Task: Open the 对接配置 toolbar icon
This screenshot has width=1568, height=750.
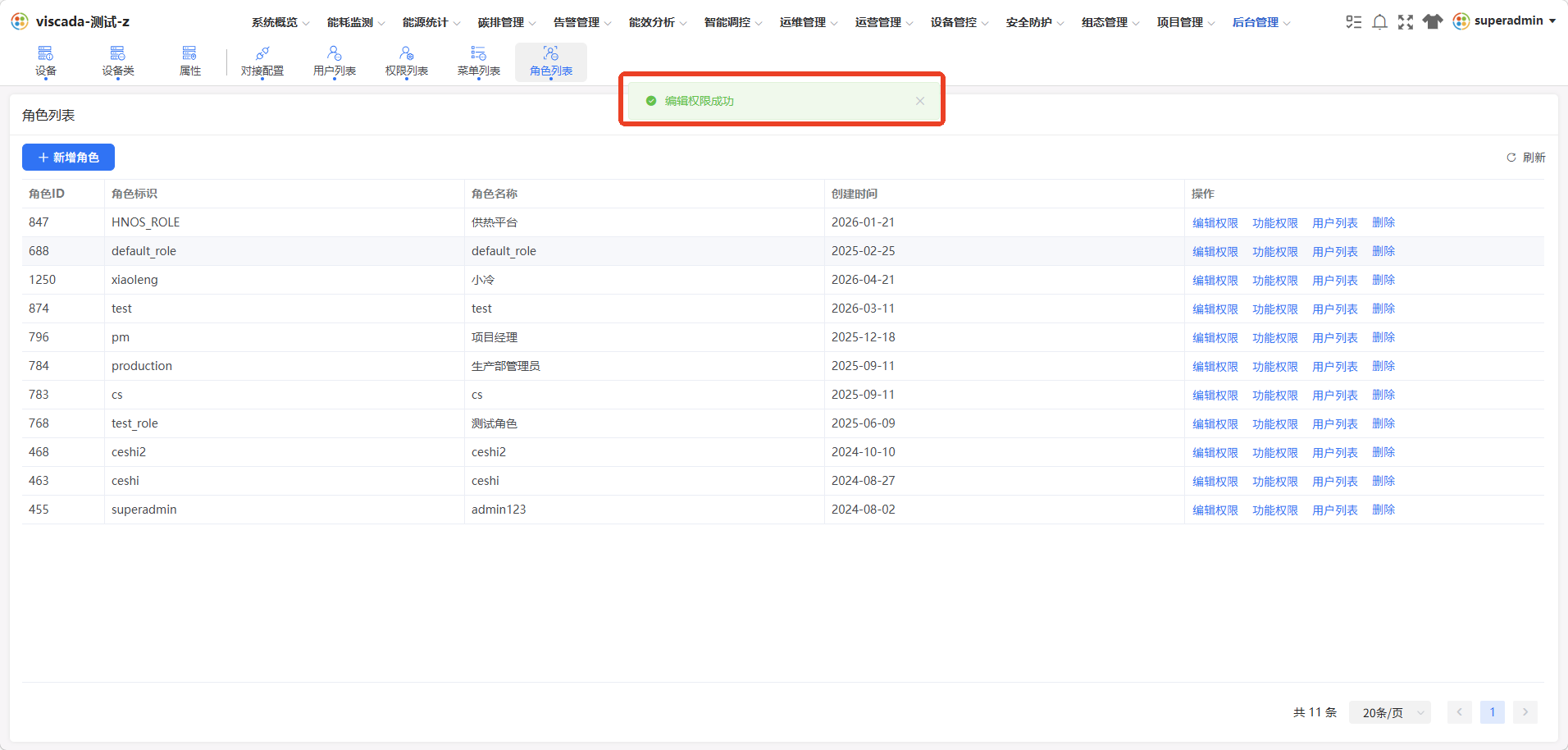Action: pos(262,62)
